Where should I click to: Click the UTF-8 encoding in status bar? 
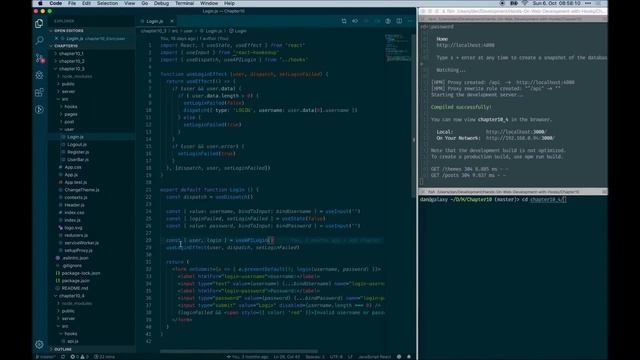point(336,357)
